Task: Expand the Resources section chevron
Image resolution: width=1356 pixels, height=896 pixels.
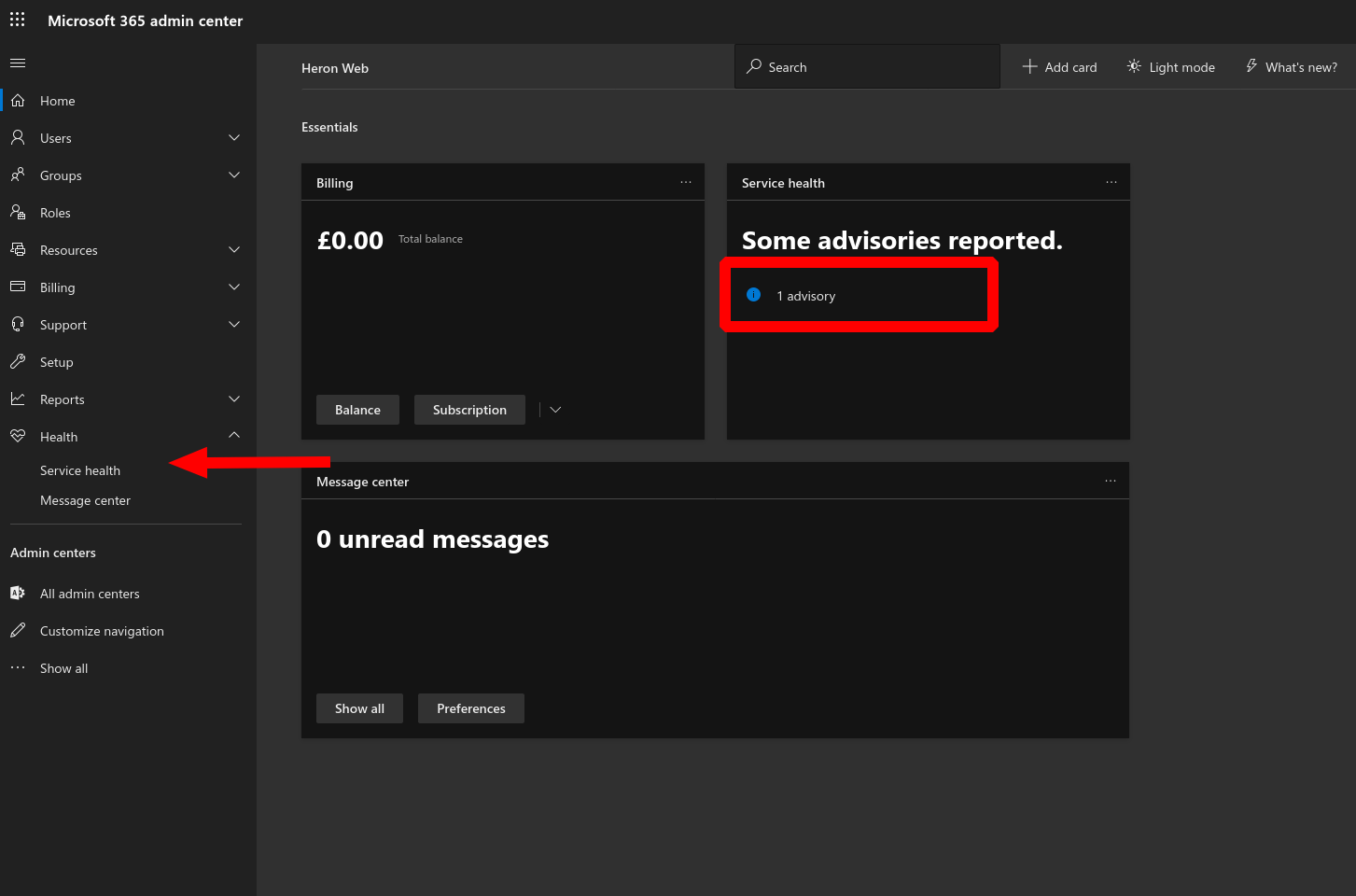Action: (234, 249)
